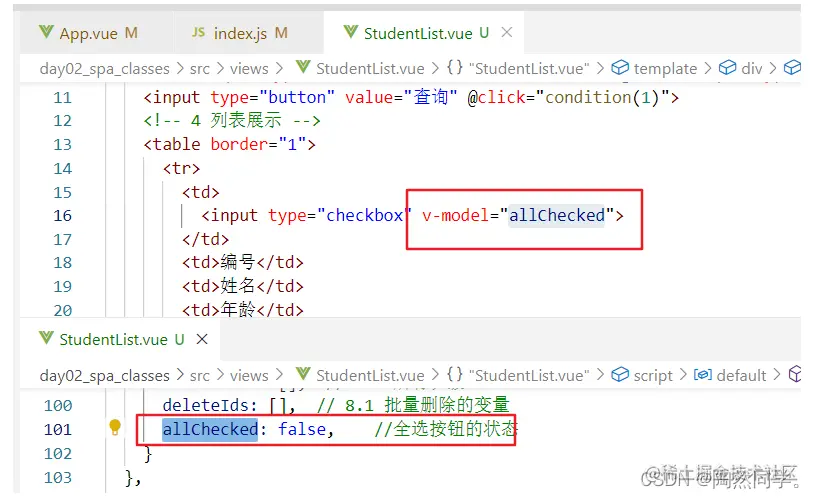Select div symbol in upper breadcrumb
The height and width of the screenshot is (499, 814).
(751, 69)
